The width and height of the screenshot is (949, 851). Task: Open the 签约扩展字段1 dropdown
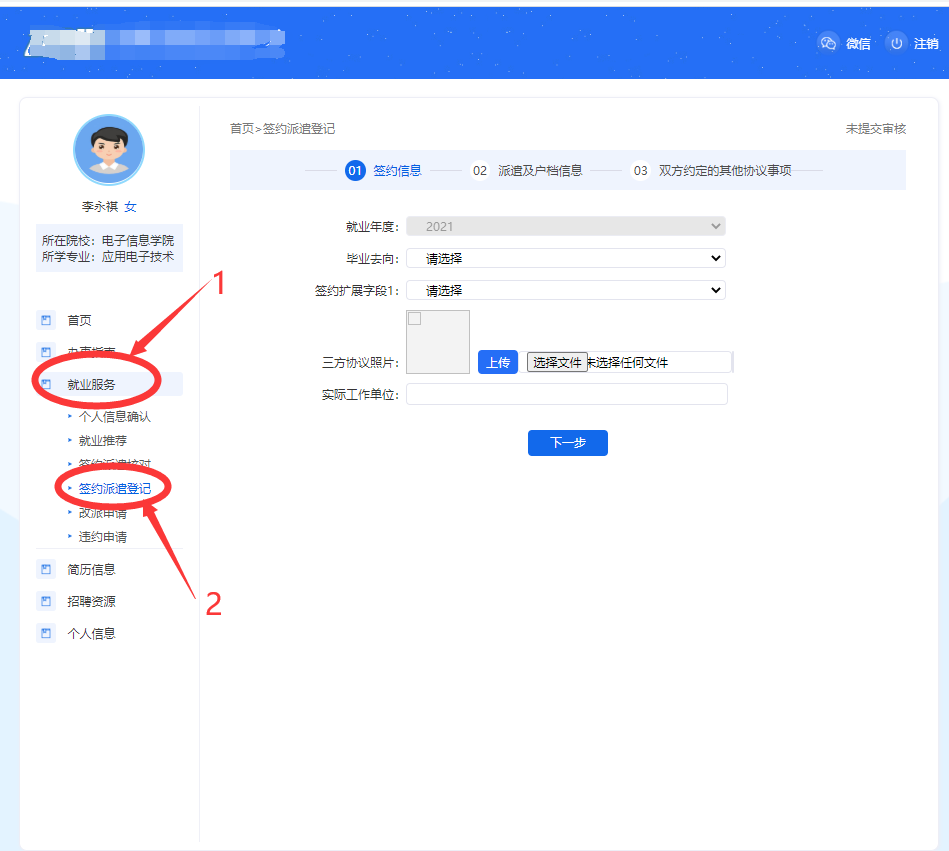(x=565, y=290)
